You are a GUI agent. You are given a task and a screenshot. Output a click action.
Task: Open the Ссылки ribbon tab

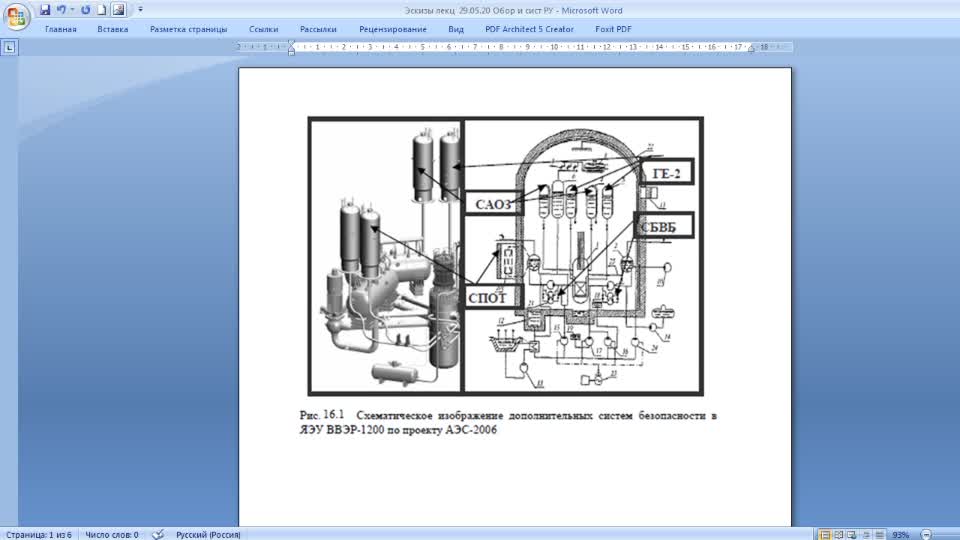263,29
